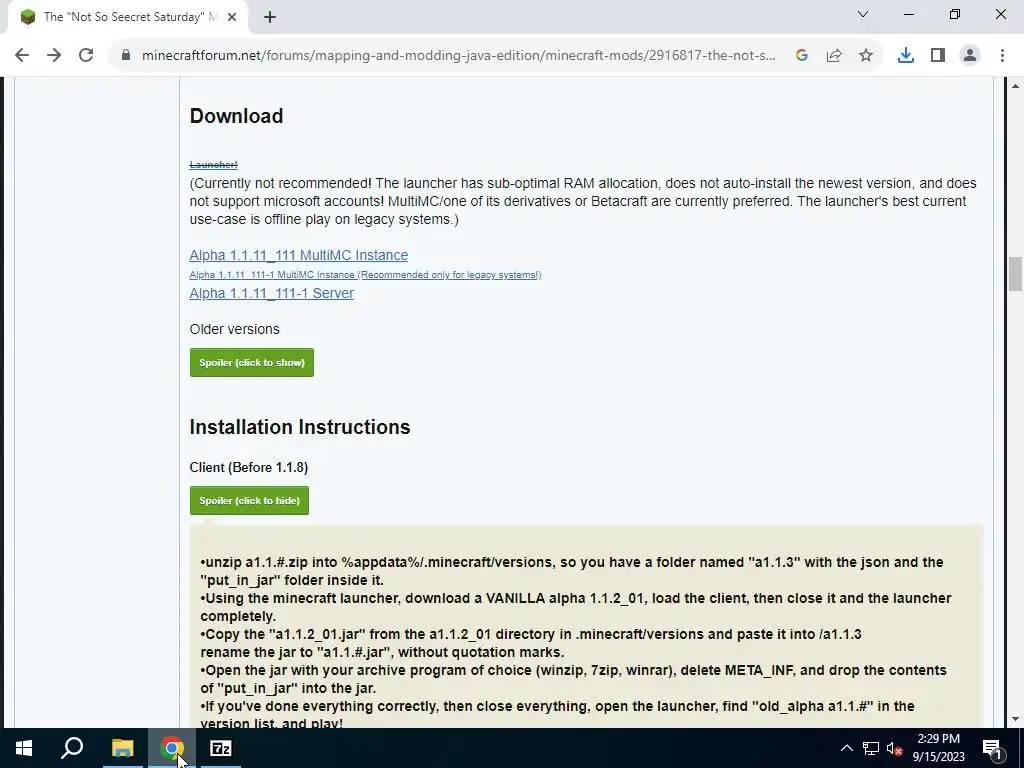The width and height of the screenshot is (1024, 768).
Task: Click scrollbar down arrow
Action: pos(1015,719)
